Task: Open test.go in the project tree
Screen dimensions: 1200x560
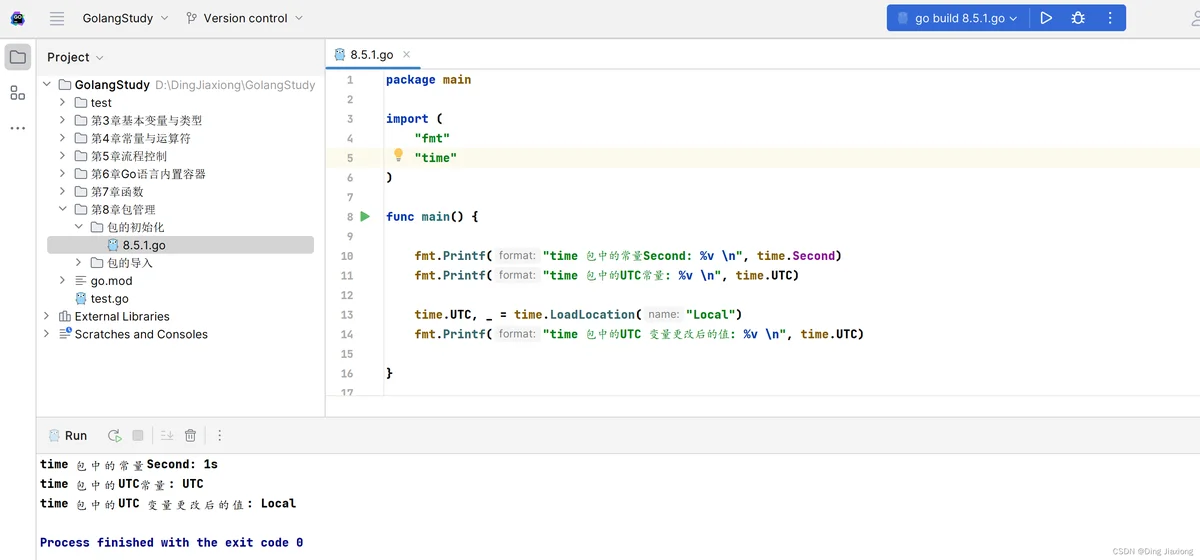Action: 109,298
